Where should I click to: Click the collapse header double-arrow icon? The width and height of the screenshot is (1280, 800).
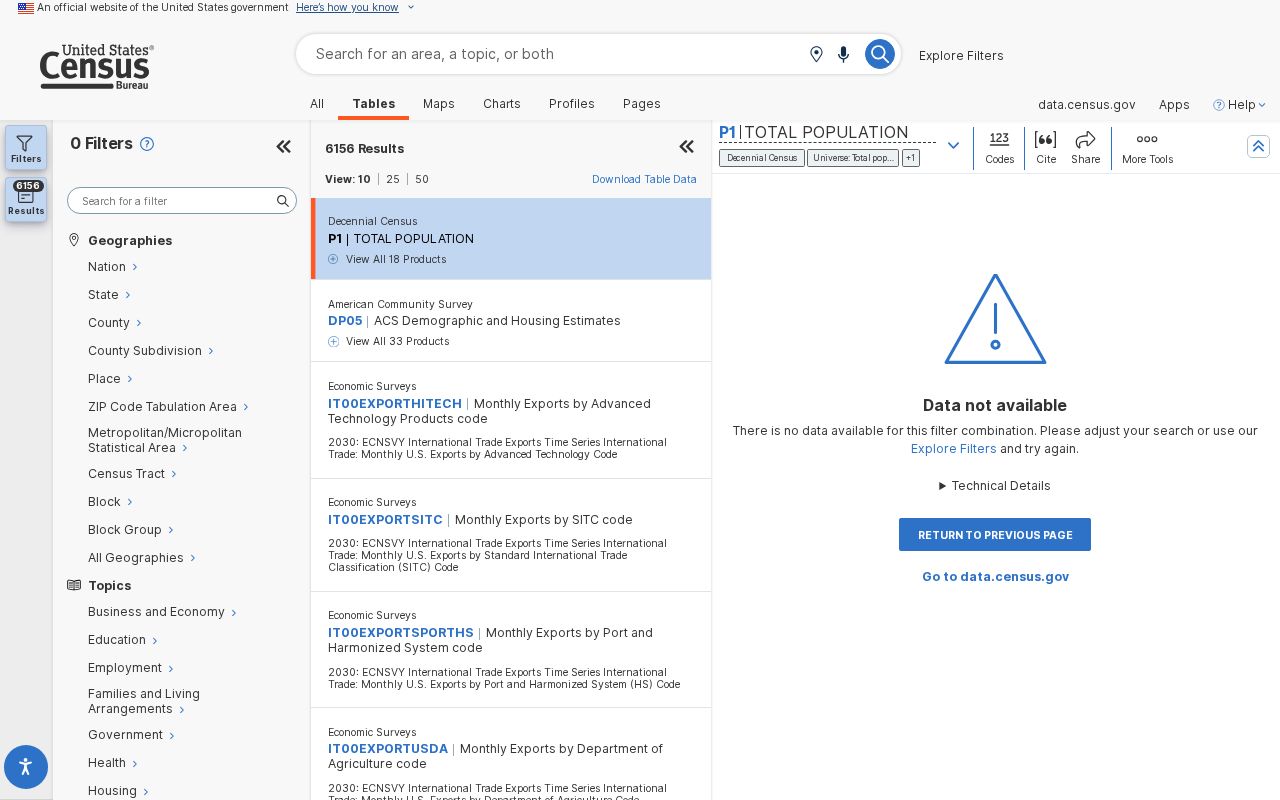click(1258, 146)
